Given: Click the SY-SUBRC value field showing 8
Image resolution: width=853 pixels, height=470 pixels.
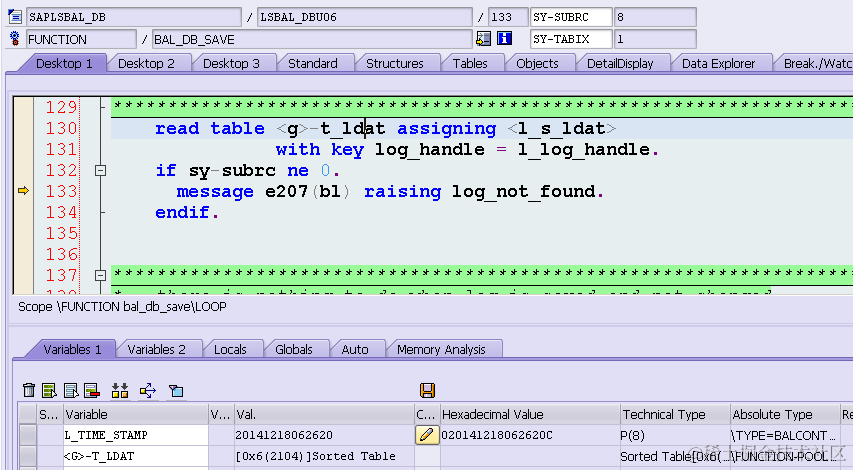Looking at the screenshot, I should pyautogui.click(x=655, y=17).
